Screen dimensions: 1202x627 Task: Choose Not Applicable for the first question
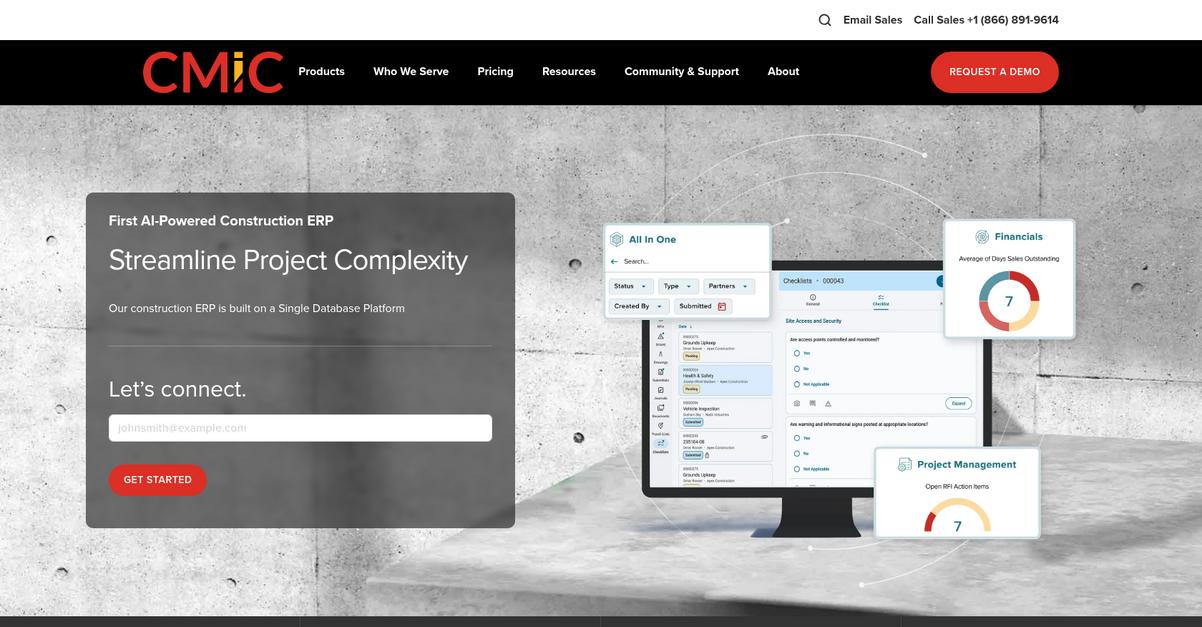(796, 384)
